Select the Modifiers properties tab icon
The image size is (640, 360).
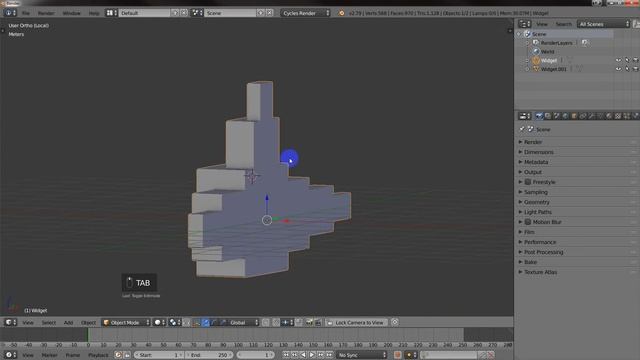pyautogui.click(x=591, y=116)
